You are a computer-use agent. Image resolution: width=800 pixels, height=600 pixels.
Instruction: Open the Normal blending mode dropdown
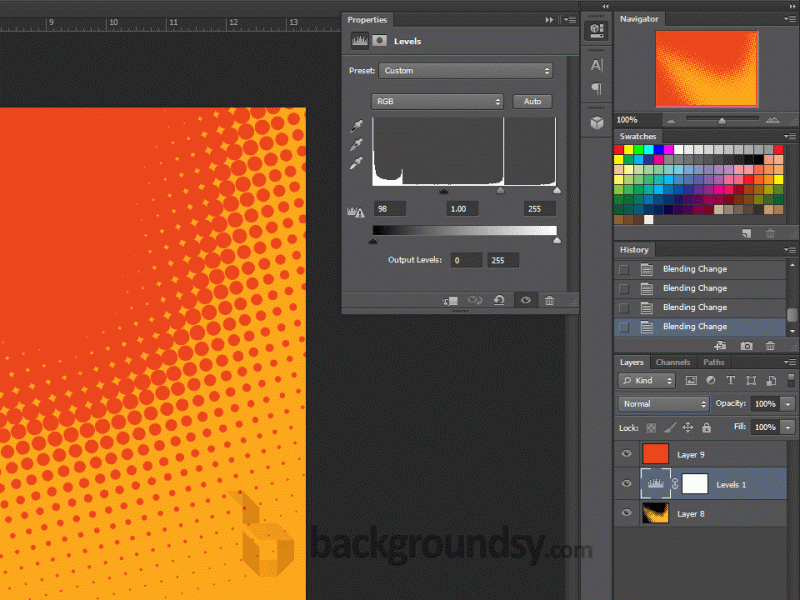pyautogui.click(x=662, y=403)
